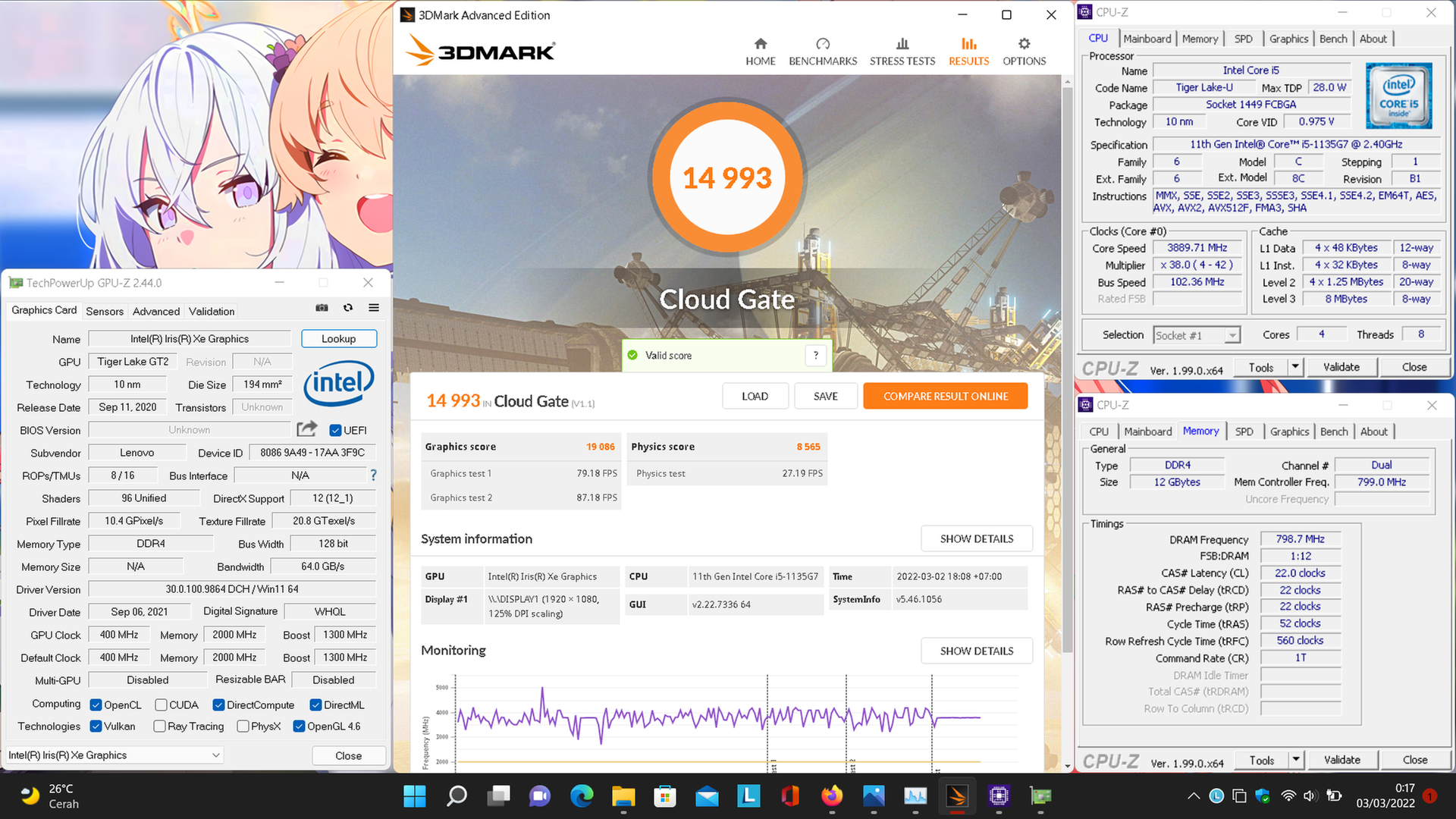This screenshot has height=819, width=1456.
Task: Show hidden system tray icons
Action: (1194, 795)
